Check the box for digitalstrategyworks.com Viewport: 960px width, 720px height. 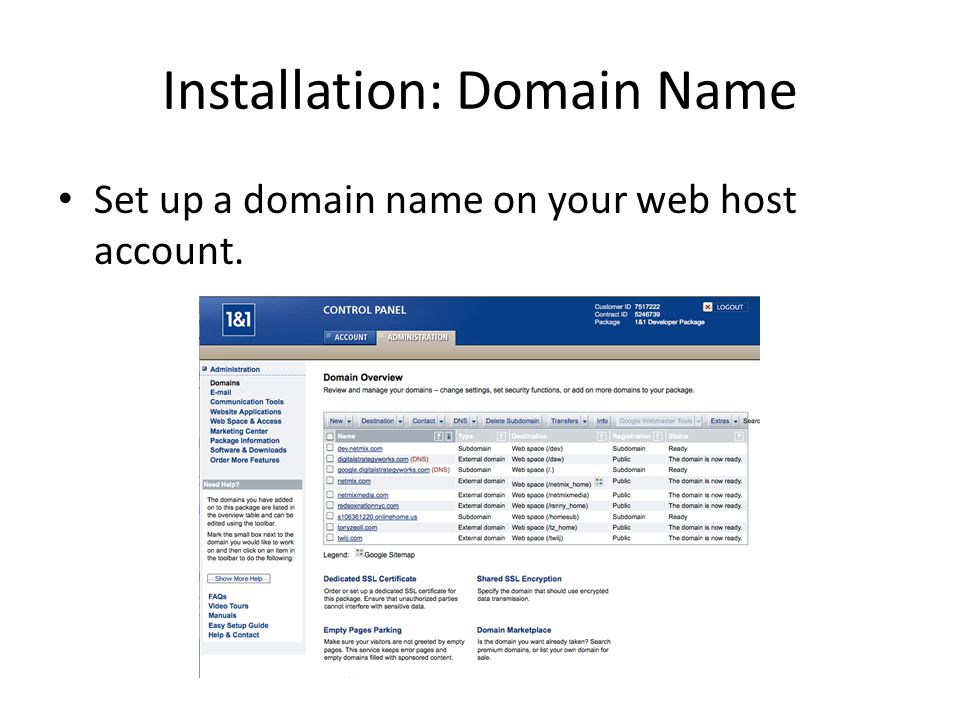pyautogui.click(x=330, y=459)
